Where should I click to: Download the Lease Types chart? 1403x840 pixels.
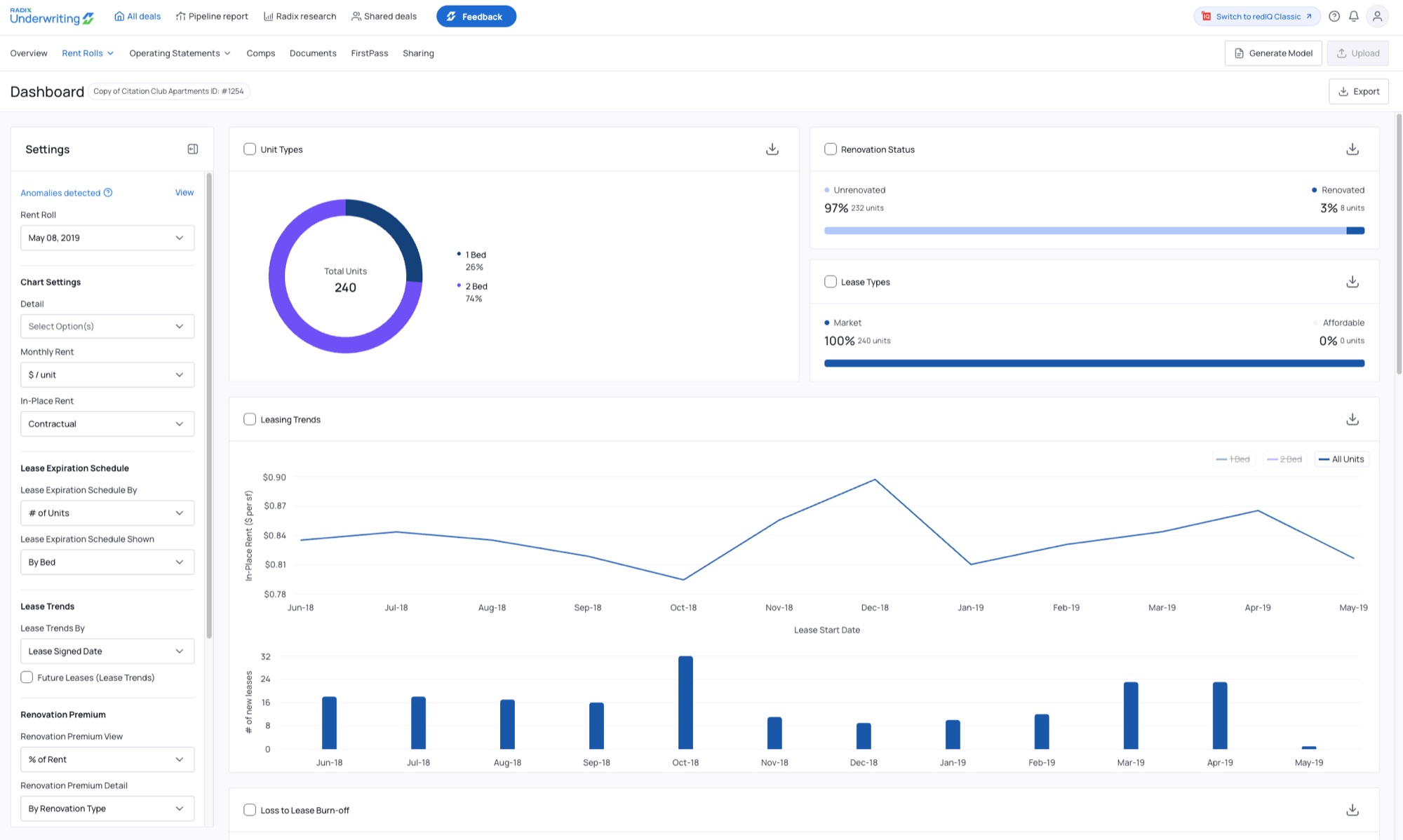pos(1352,282)
